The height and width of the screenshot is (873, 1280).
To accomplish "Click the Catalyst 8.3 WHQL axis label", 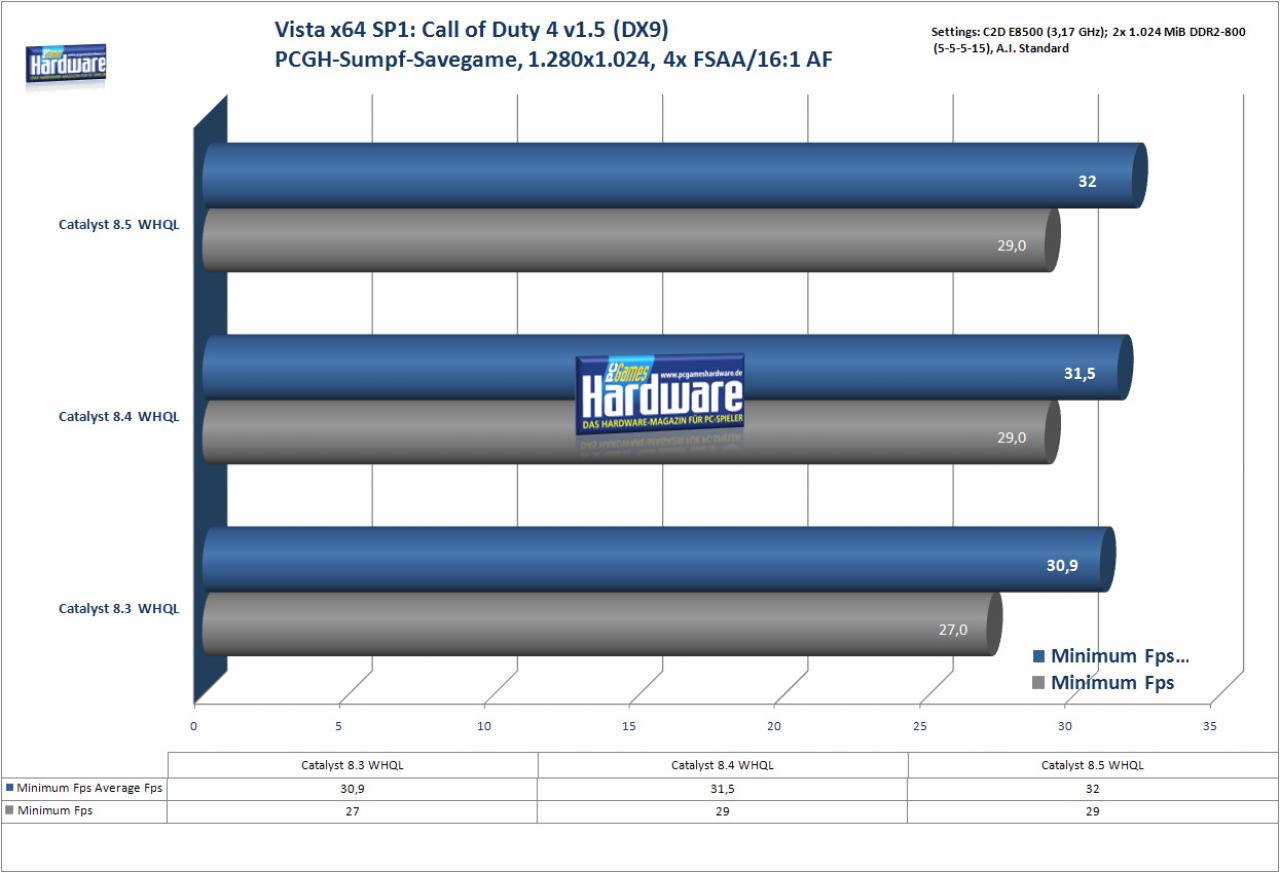I will pos(119,608).
